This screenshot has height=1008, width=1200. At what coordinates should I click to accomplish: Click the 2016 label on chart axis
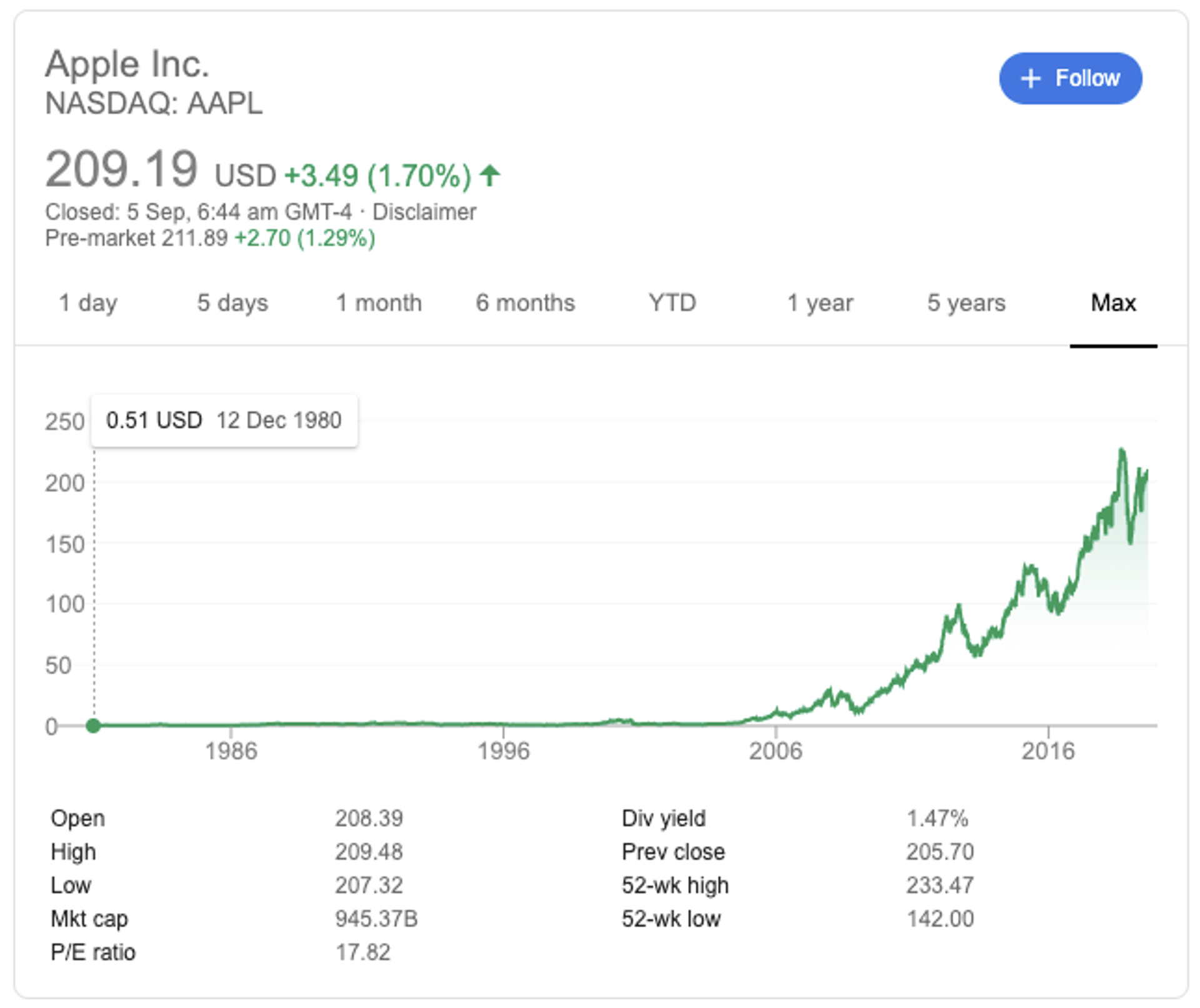tap(1048, 751)
